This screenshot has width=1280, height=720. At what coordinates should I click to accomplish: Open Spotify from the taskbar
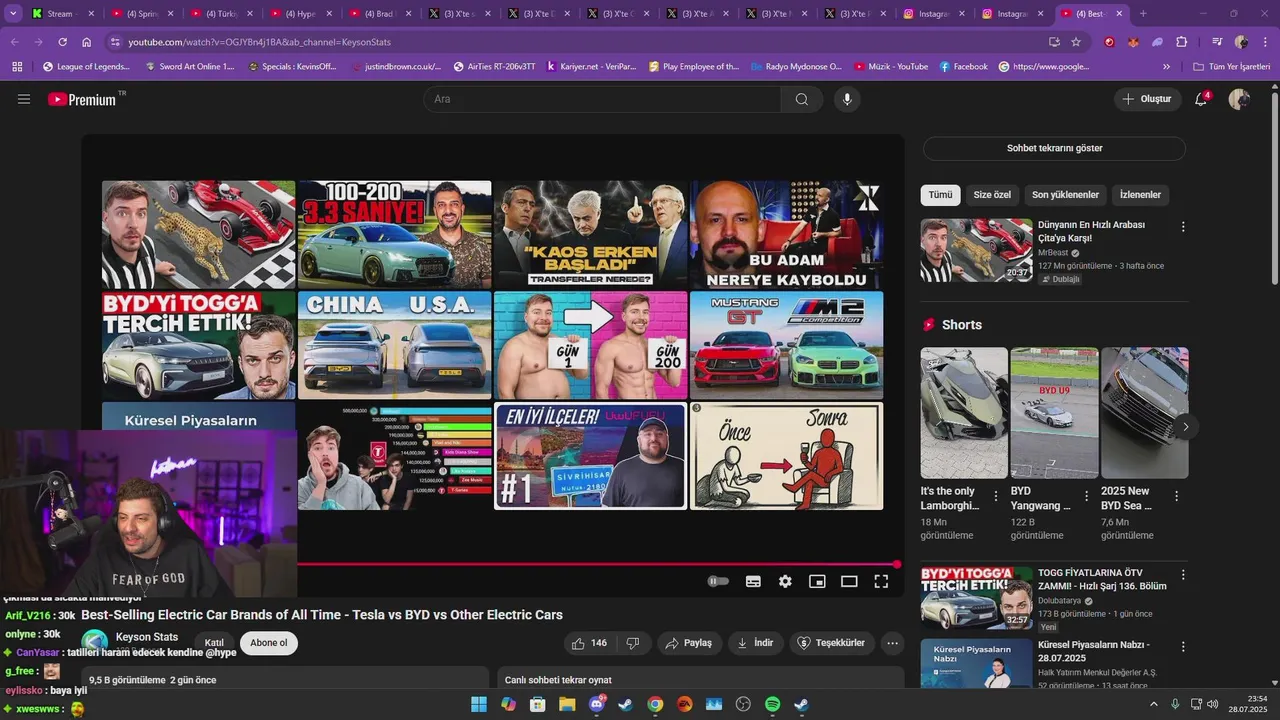(x=772, y=704)
